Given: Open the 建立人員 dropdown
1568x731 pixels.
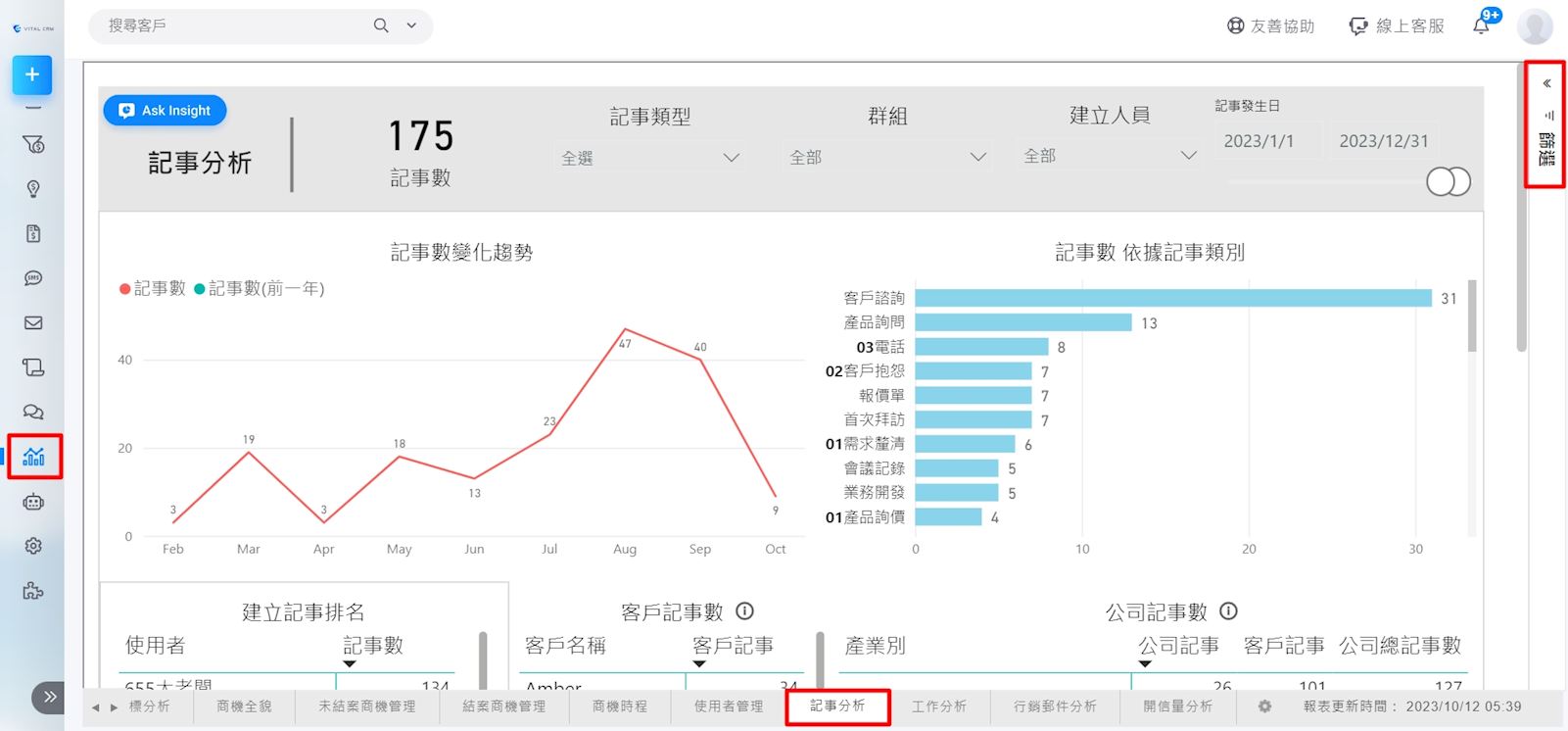Looking at the screenshot, I should 1109,156.
